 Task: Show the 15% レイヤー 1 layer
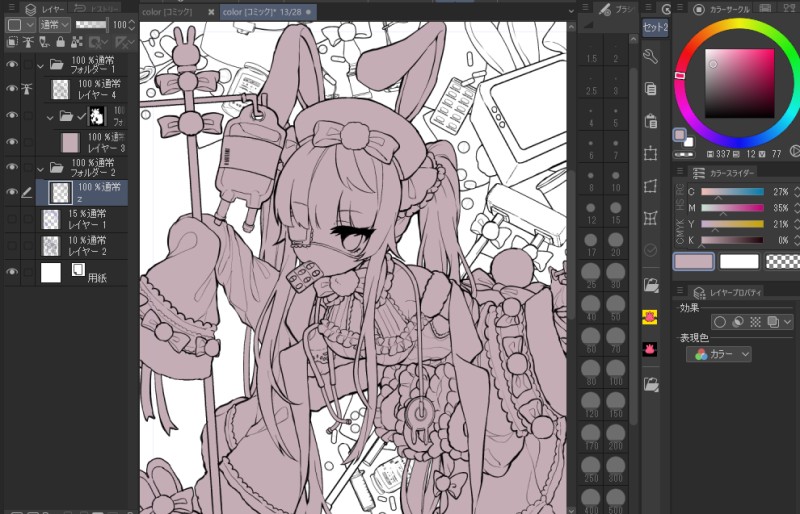pos(12,219)
